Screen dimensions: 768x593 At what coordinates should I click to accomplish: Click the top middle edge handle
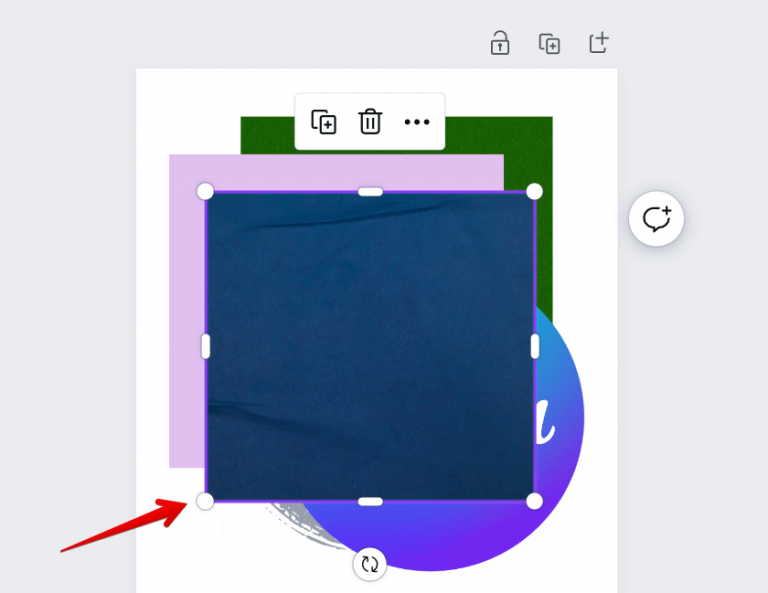(370, 191)
